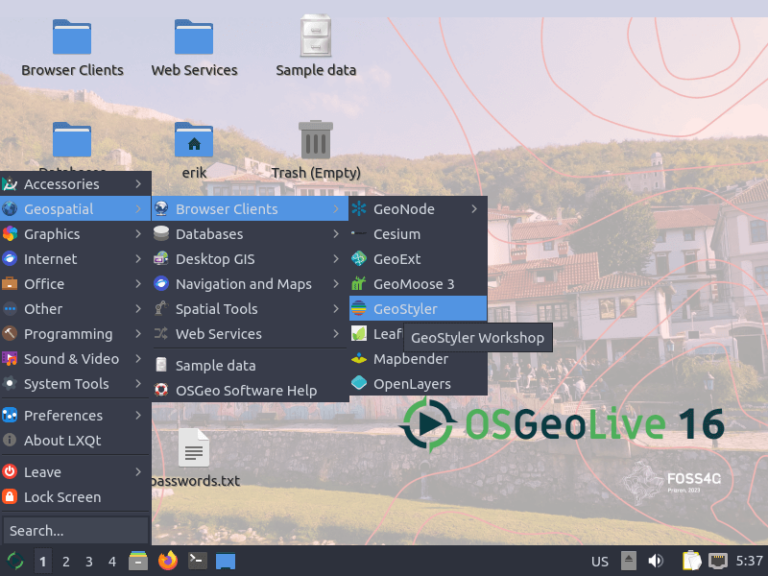Image resolution: width=768 pixels, height=576 pixels.
Task: Open the Web Services desktop folder
Action: click(x=194, y=37)
